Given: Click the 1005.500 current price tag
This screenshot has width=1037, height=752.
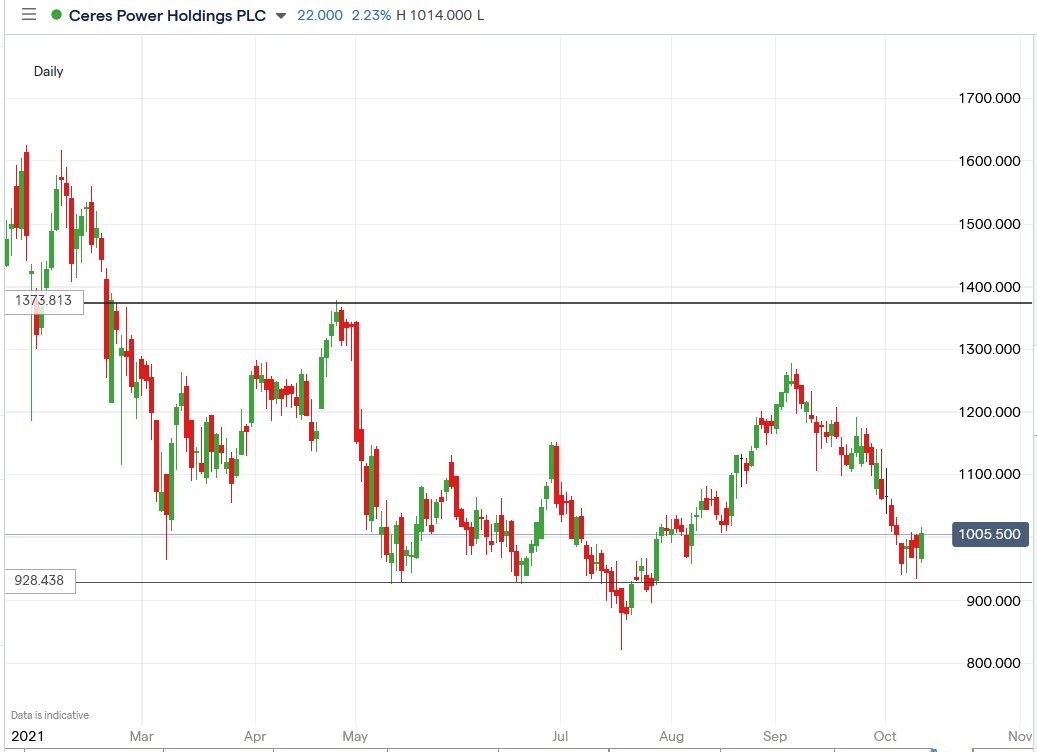Looking at the screenshot, I should [990, 535].
